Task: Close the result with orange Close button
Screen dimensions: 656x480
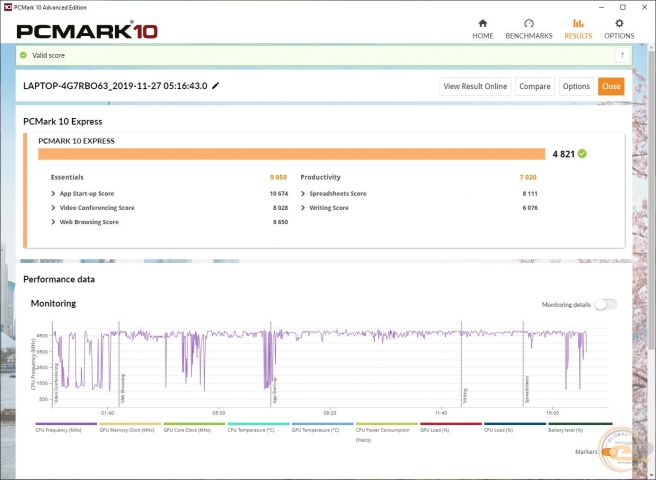Action: coord(611,86)
